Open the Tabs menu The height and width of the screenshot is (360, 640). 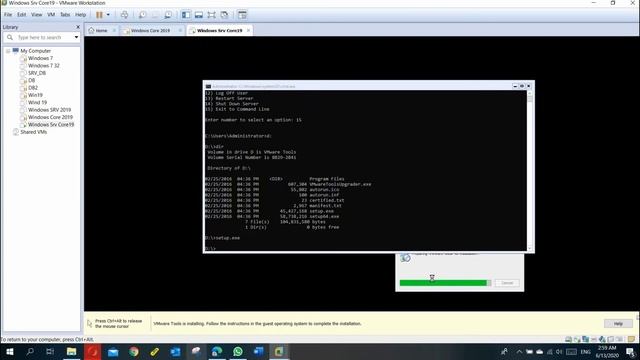65,15
